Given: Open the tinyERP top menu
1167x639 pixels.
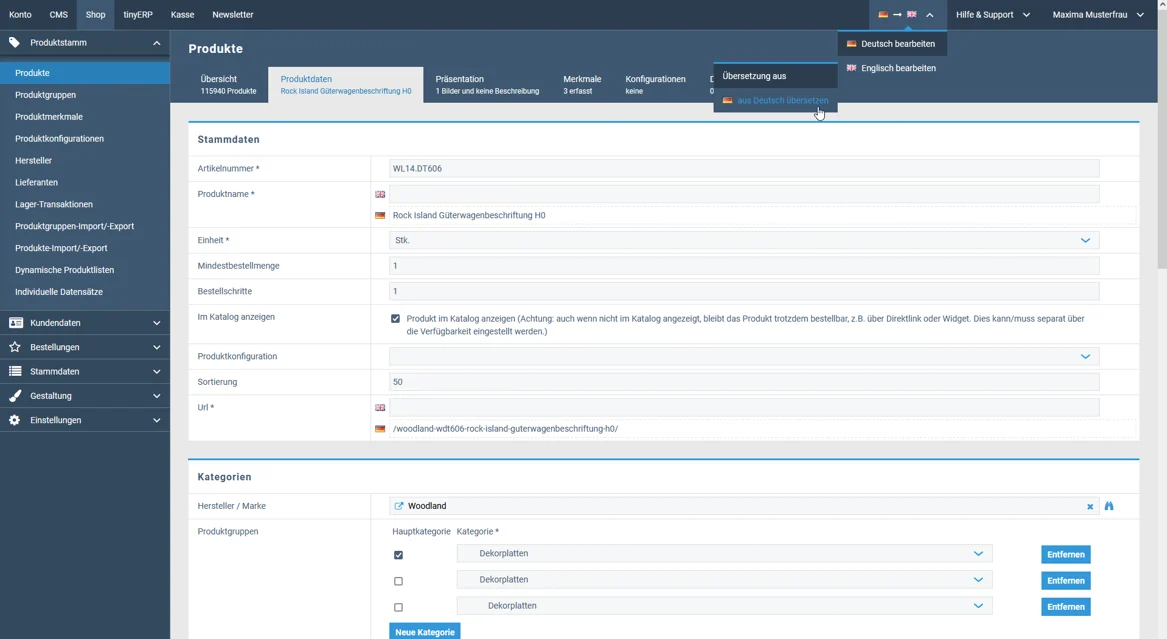Looking at the screenshot, I should [x=138, y=14].
